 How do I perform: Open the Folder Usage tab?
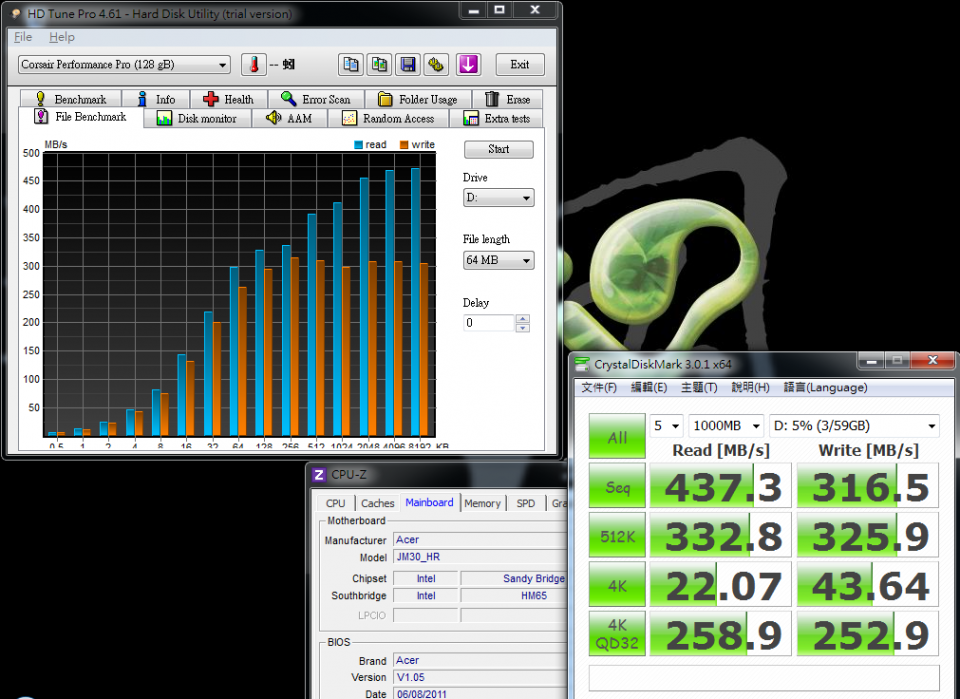tap(417, 99)
